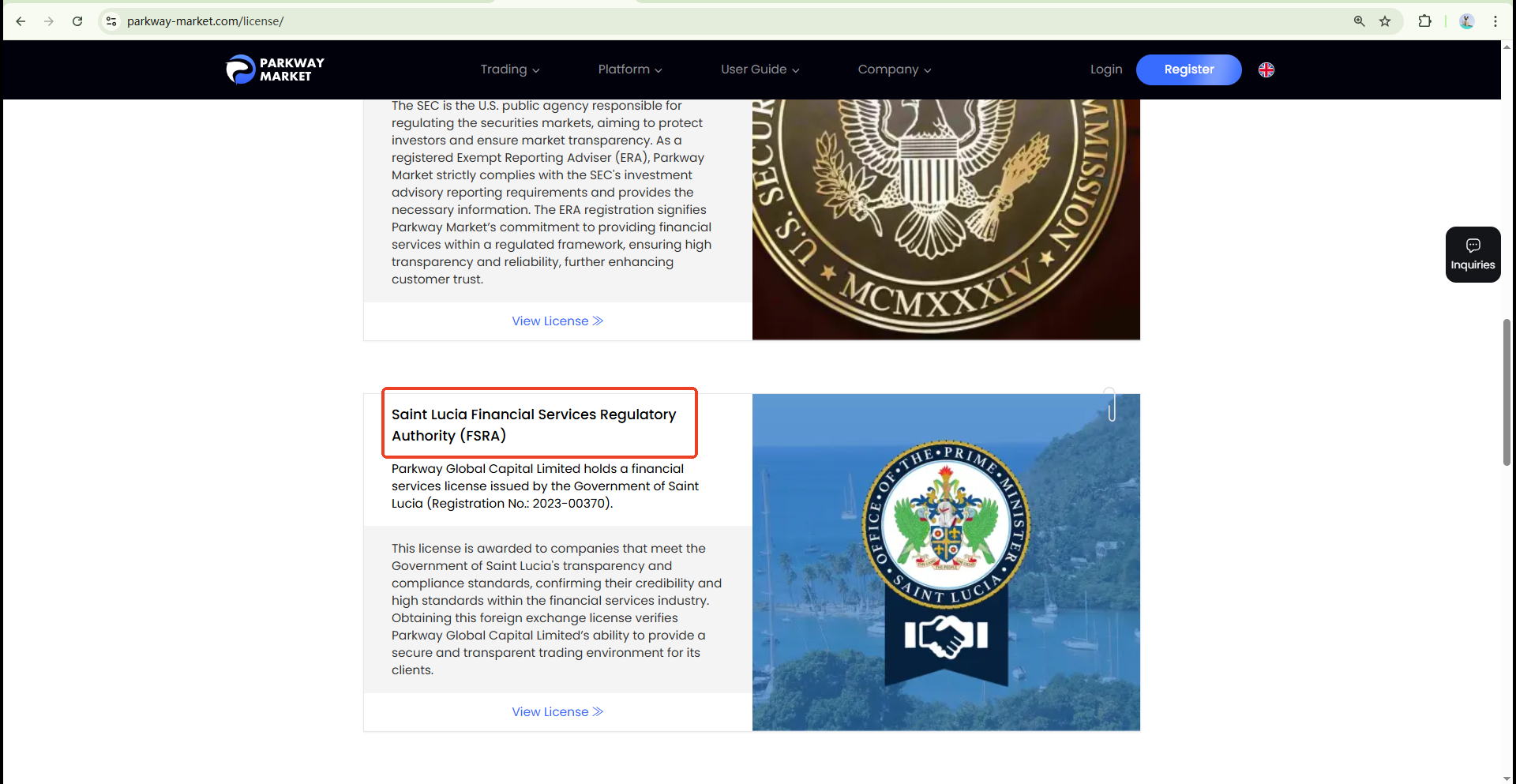This screenshot has height=784, width=1516.
Task: Open the browser extensions menu
Action: 1424,21
